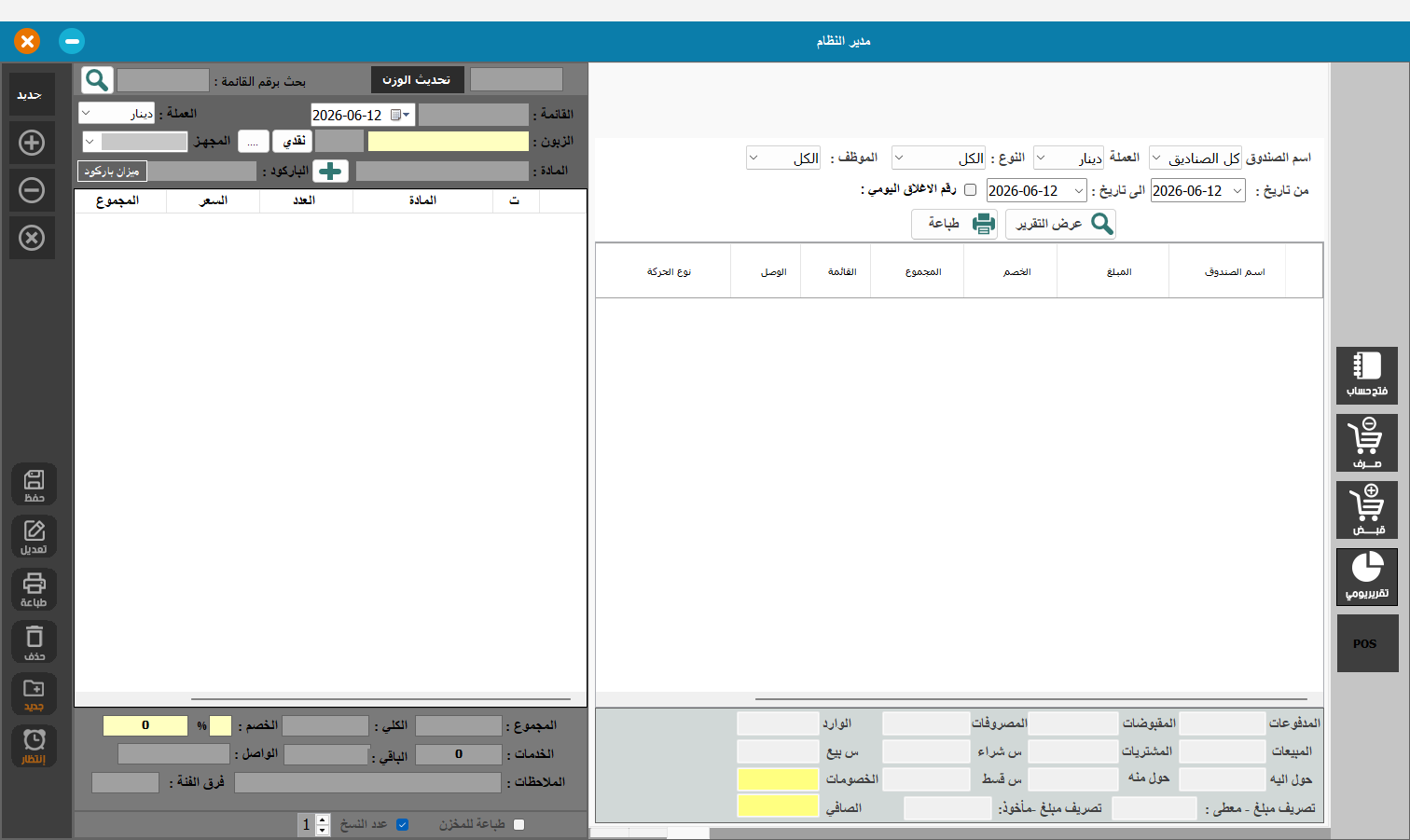Enable print to warehouse checkbox
1410x840 pixels.
pos(519,824)
